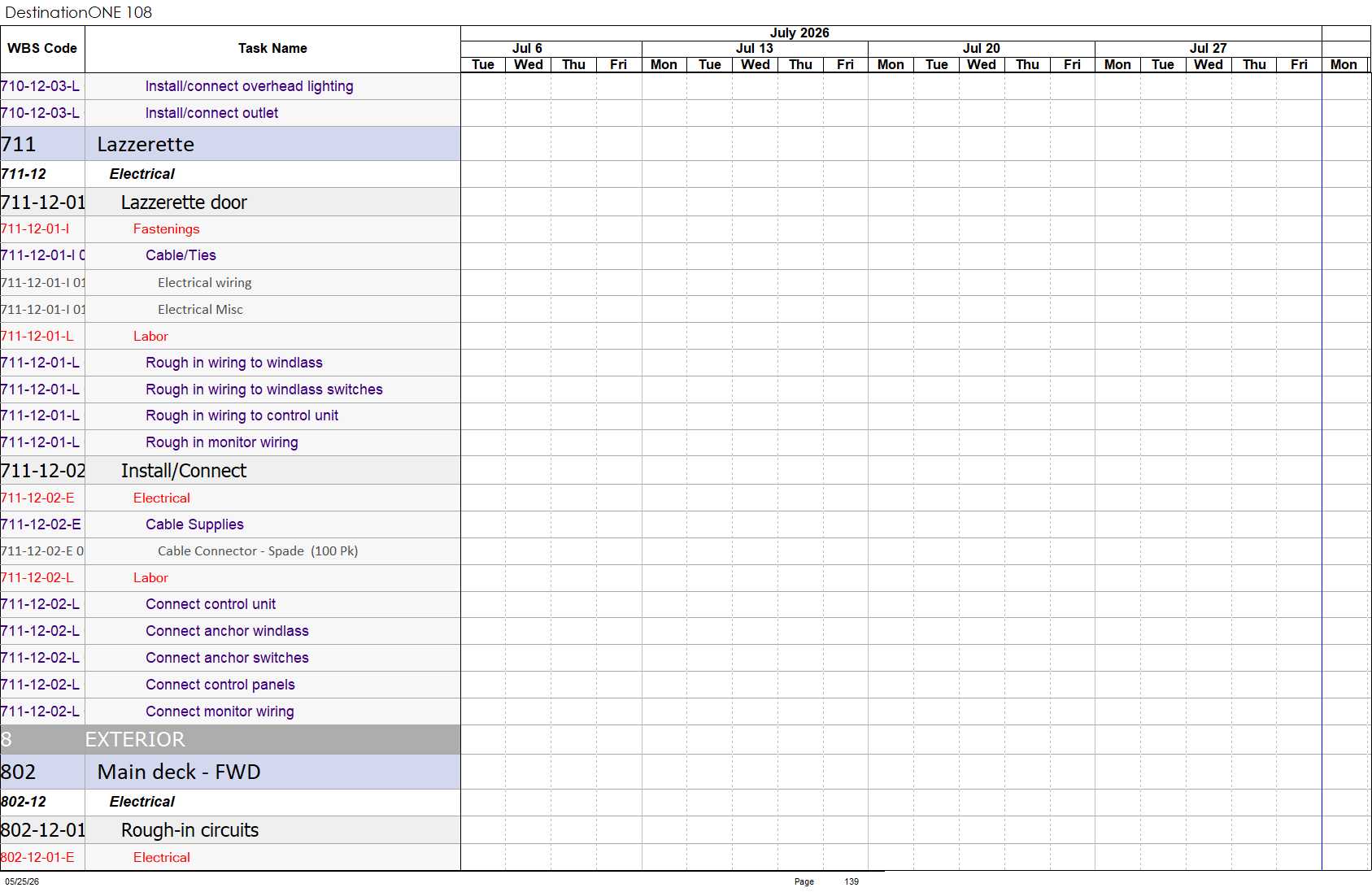Select the Jul 27 week header

(1209, 49)
